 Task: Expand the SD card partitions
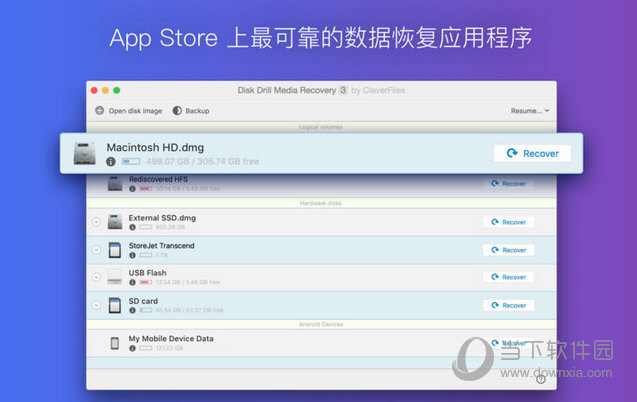96,305
